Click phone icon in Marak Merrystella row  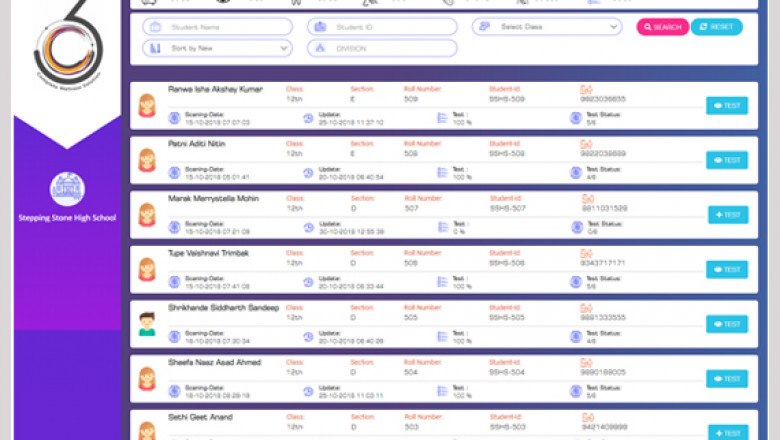click(587, 199)
